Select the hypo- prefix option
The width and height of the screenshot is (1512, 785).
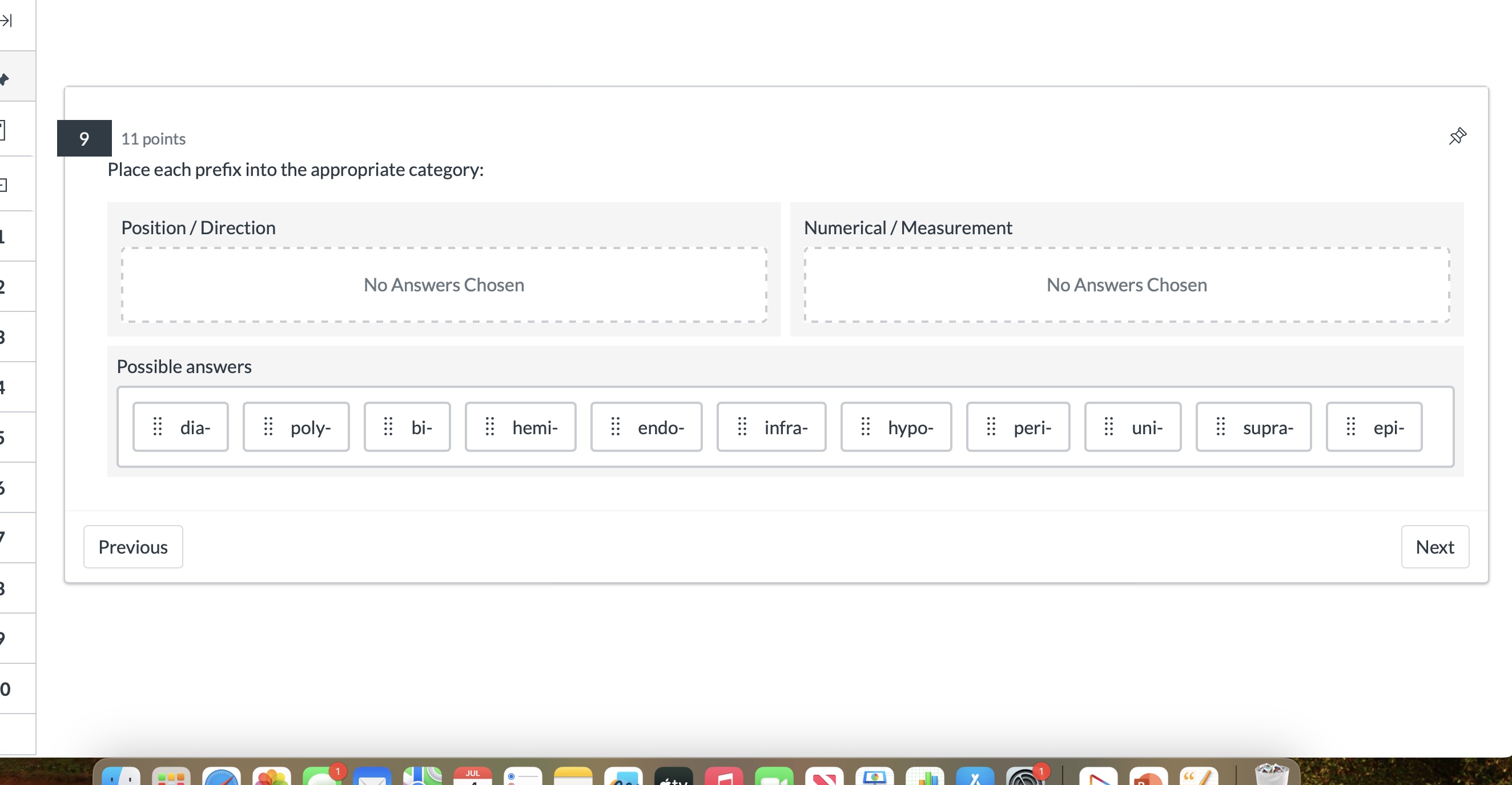(x=896, y=427)
